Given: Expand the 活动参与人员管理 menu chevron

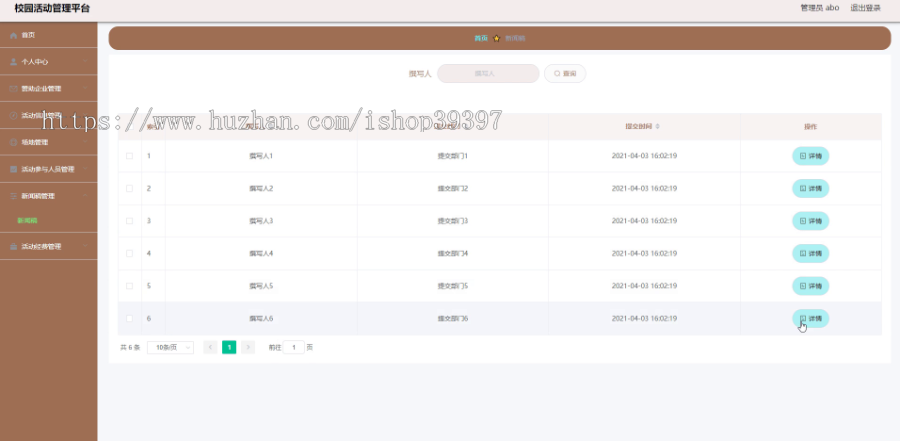Looking at the screenshot, I should (x=85, y=169).
